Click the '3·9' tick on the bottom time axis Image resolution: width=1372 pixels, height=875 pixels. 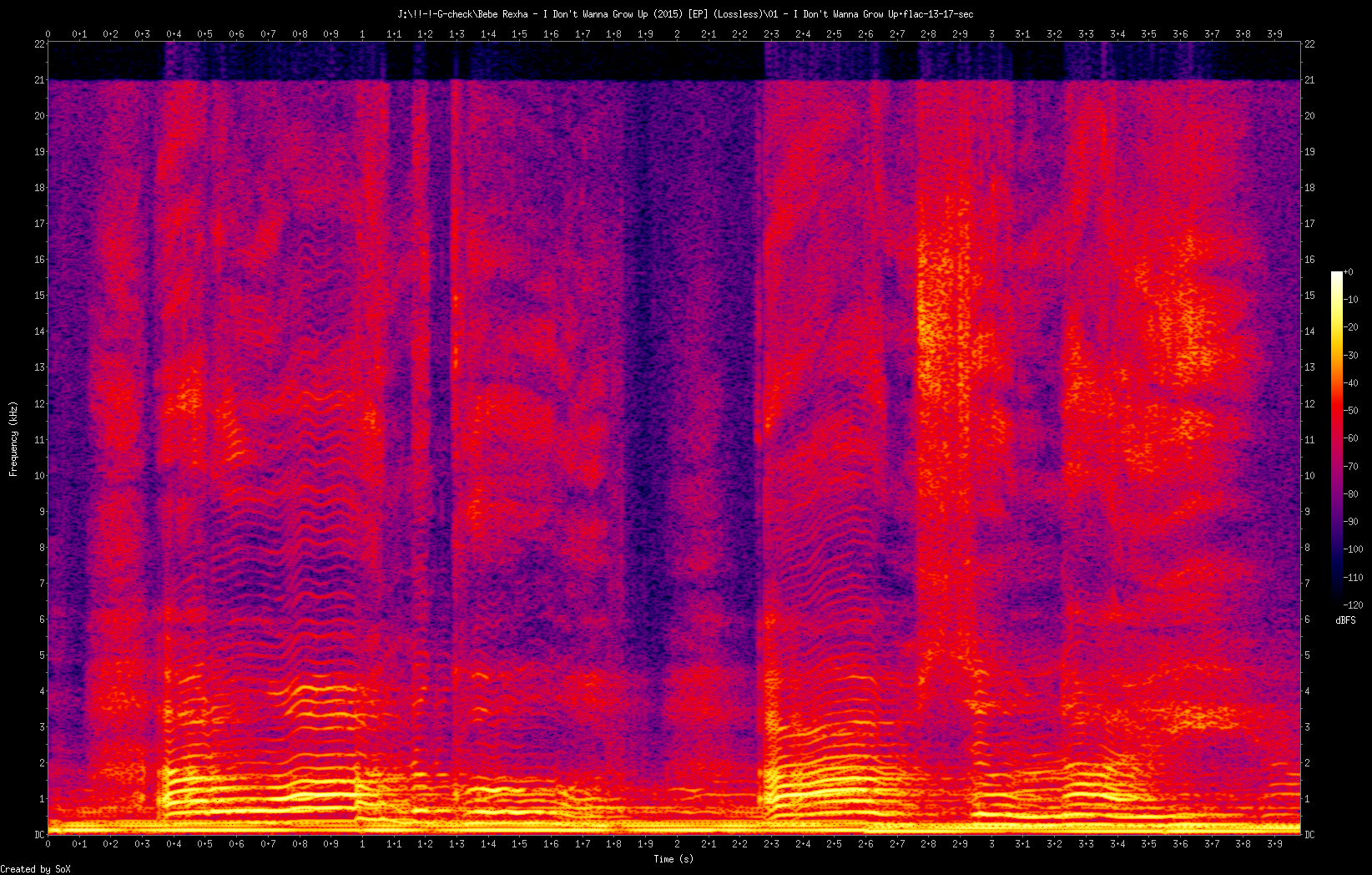pos(1274,844)
